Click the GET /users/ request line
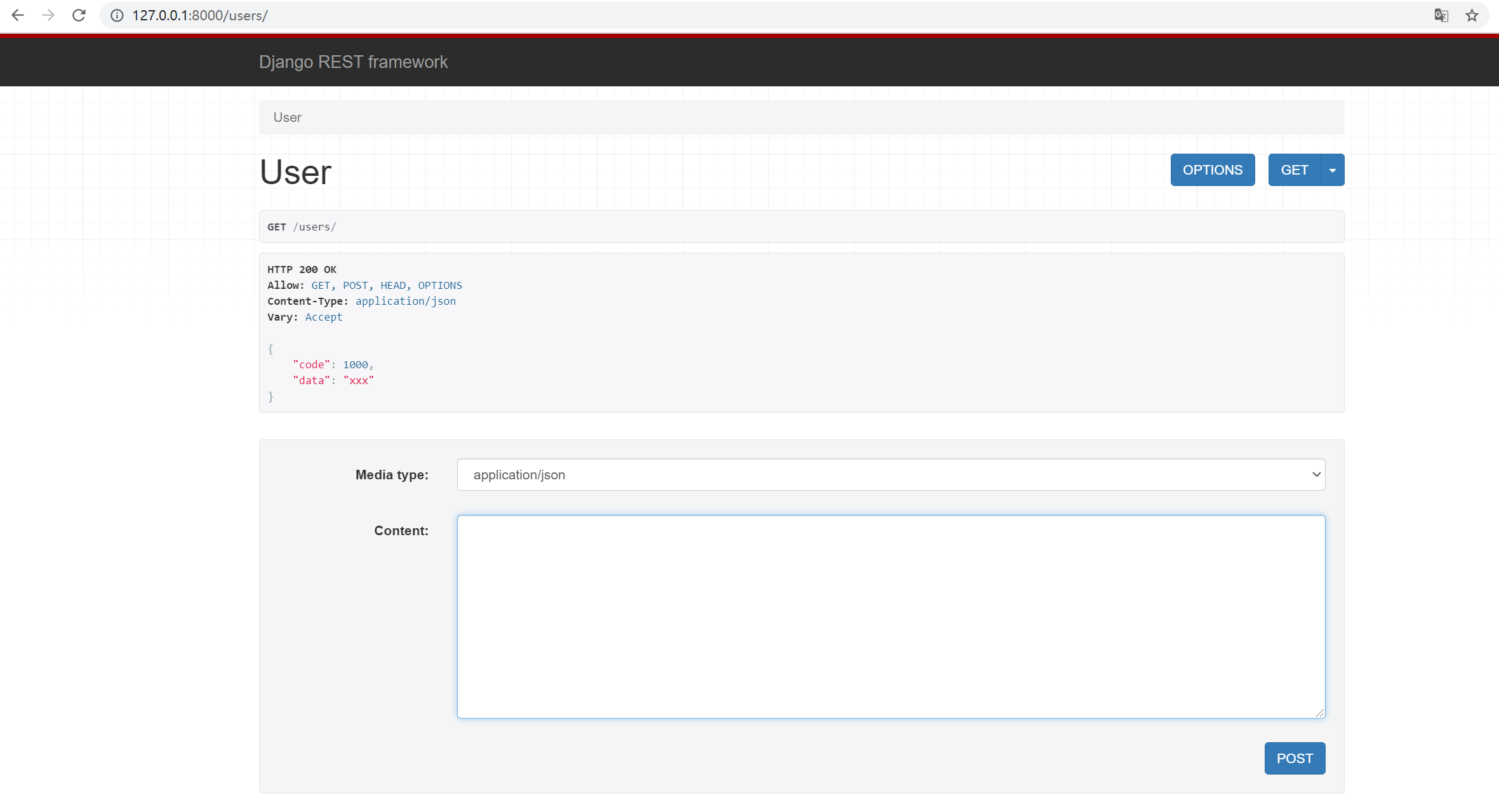 coord(302,227)
